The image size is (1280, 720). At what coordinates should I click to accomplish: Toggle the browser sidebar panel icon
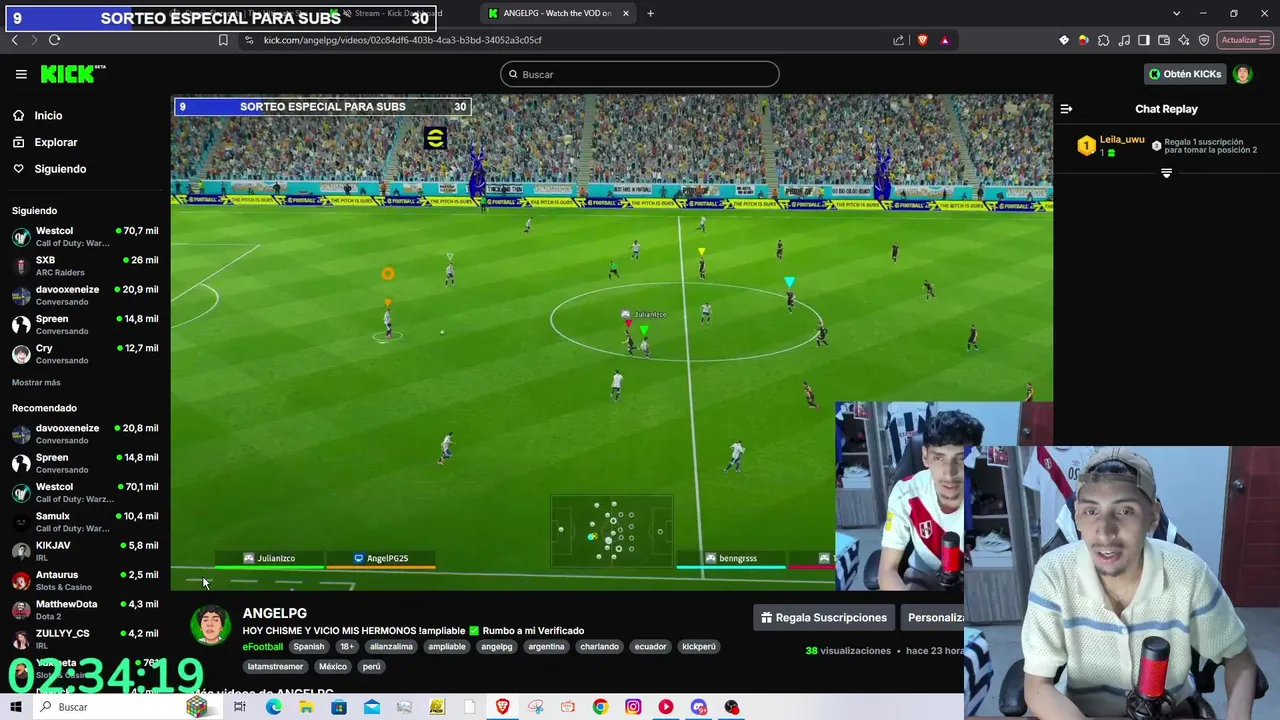click(x=1143, y=40)
